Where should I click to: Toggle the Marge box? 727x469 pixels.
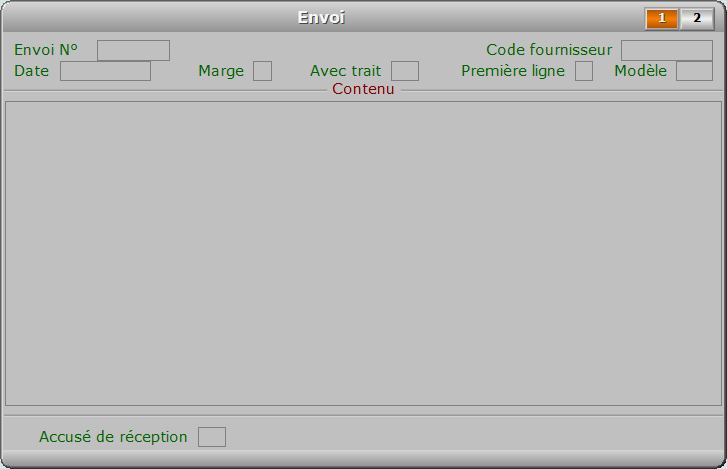pos(262,71)
